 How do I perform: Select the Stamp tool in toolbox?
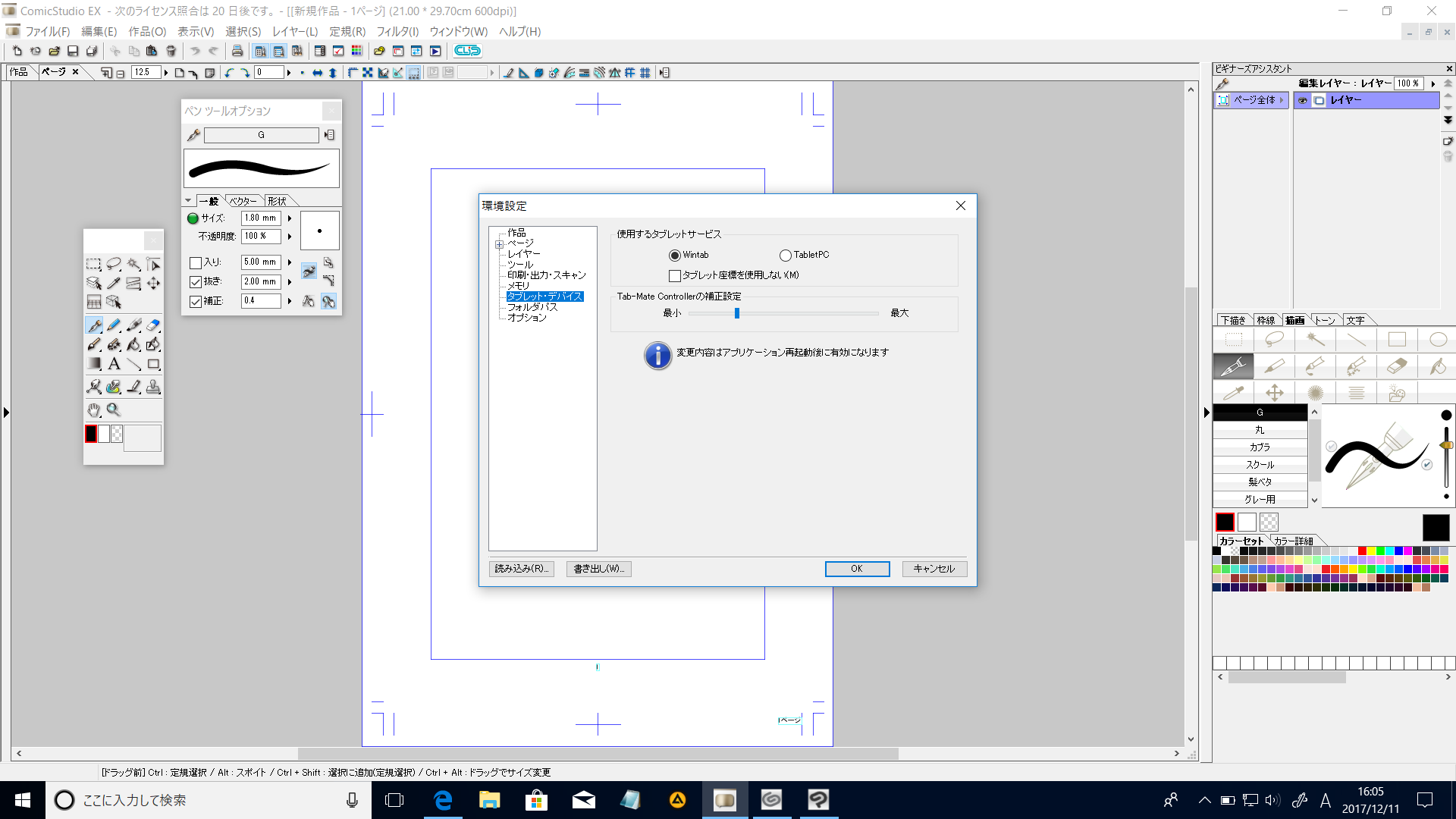[153, 388]
